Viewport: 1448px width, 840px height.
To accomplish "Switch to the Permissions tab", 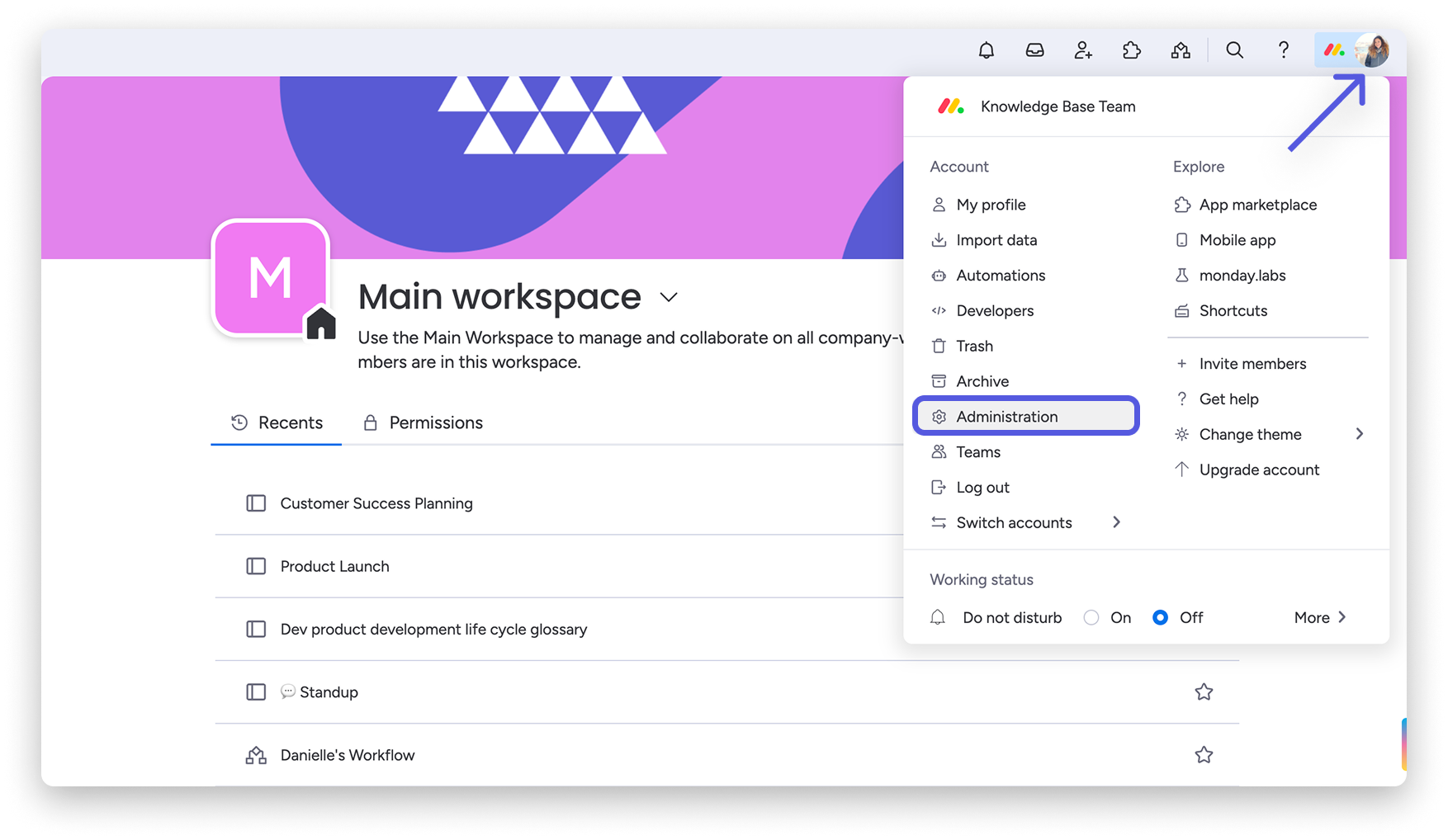I will (423, 422).
